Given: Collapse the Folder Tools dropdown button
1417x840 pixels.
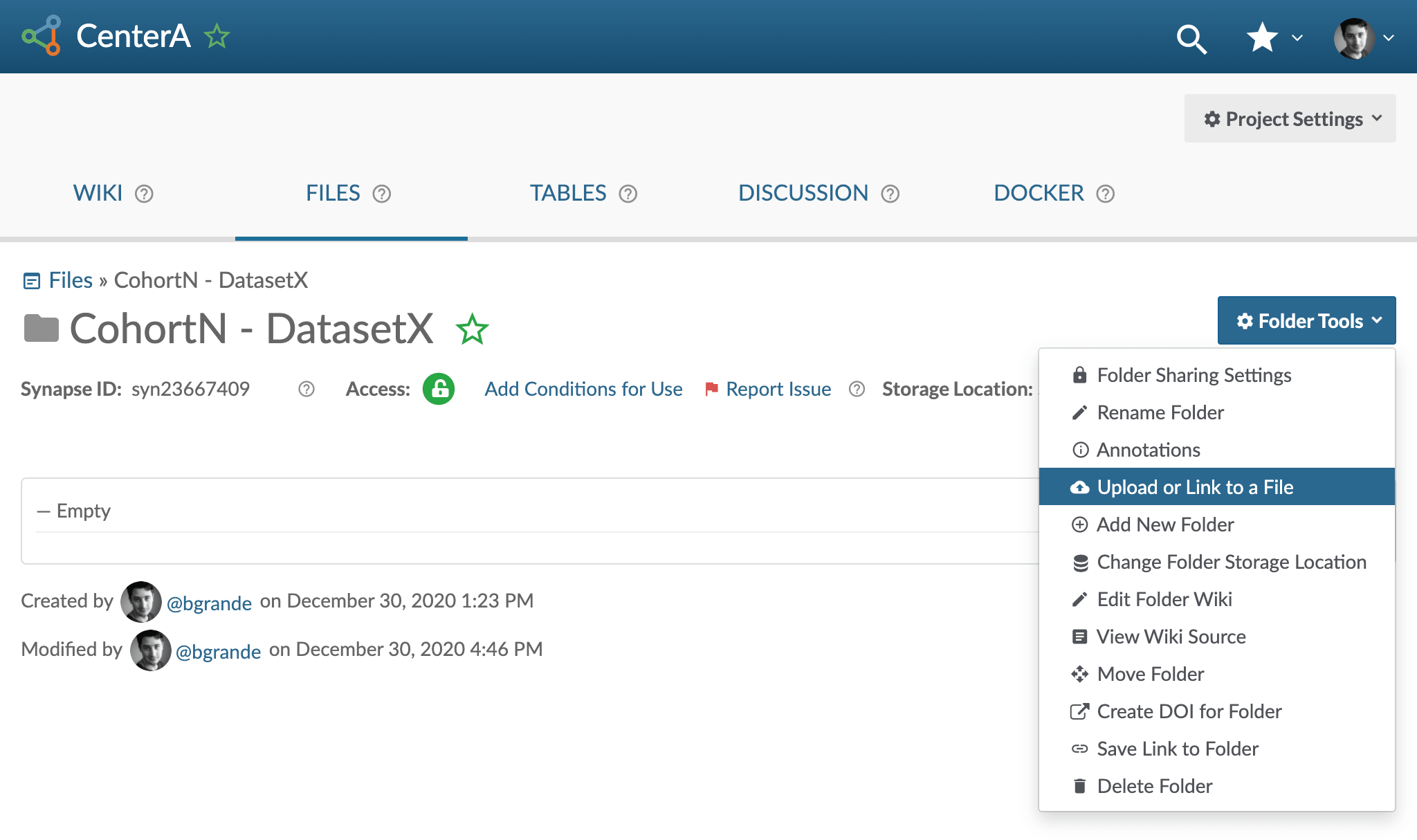Looking at the screenshot, I should 1306,321.
